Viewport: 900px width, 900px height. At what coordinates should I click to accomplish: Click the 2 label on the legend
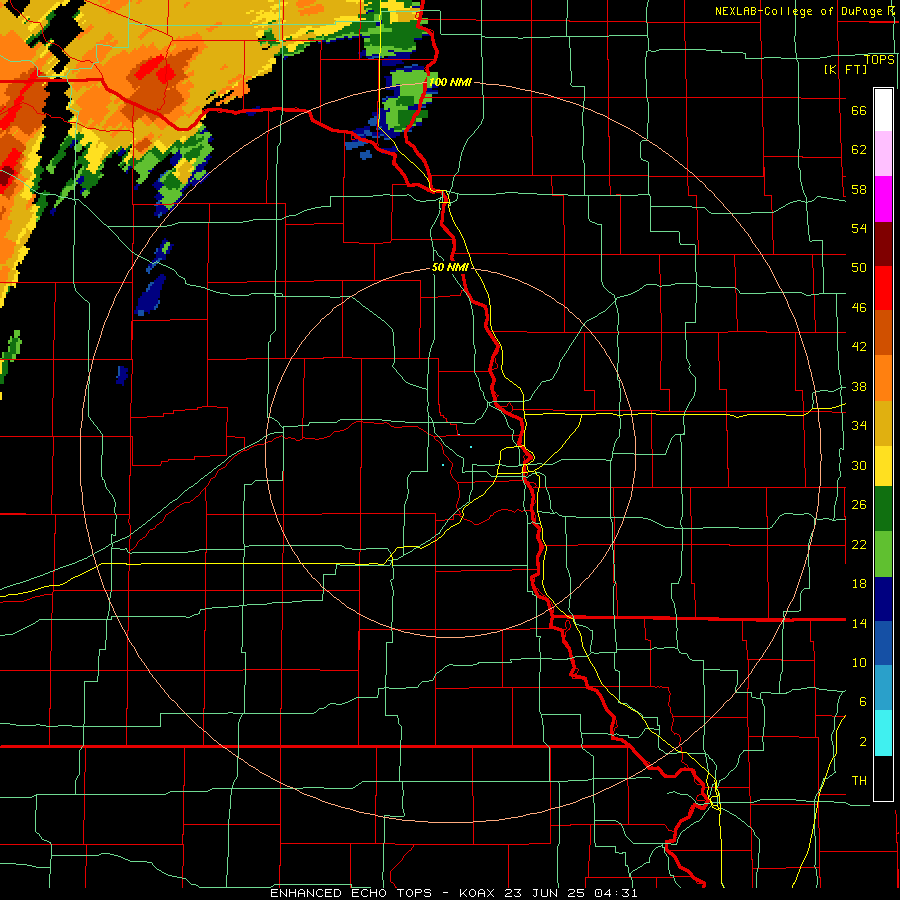coord(863,742)
